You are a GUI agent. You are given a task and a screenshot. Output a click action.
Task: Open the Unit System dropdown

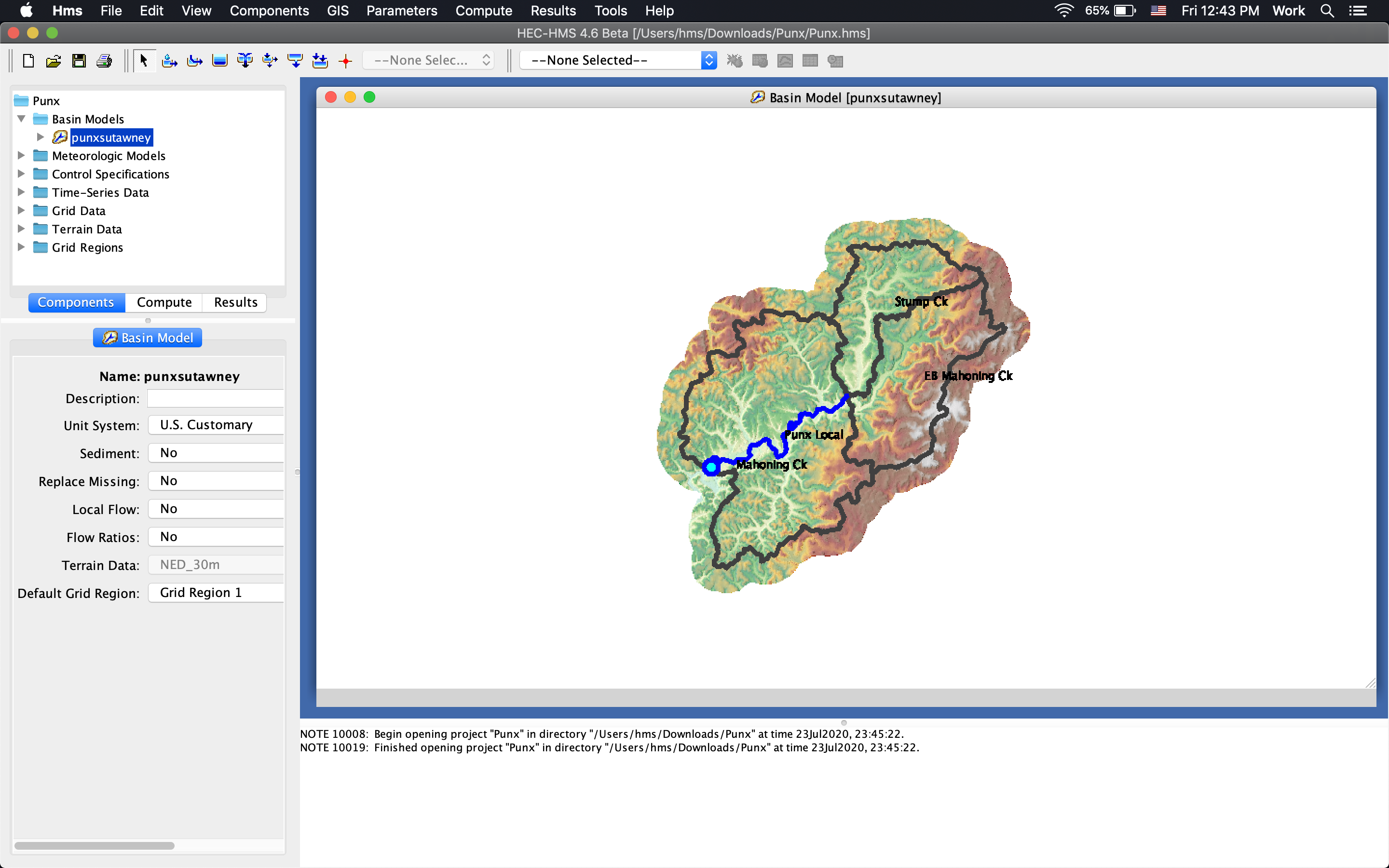216,425
